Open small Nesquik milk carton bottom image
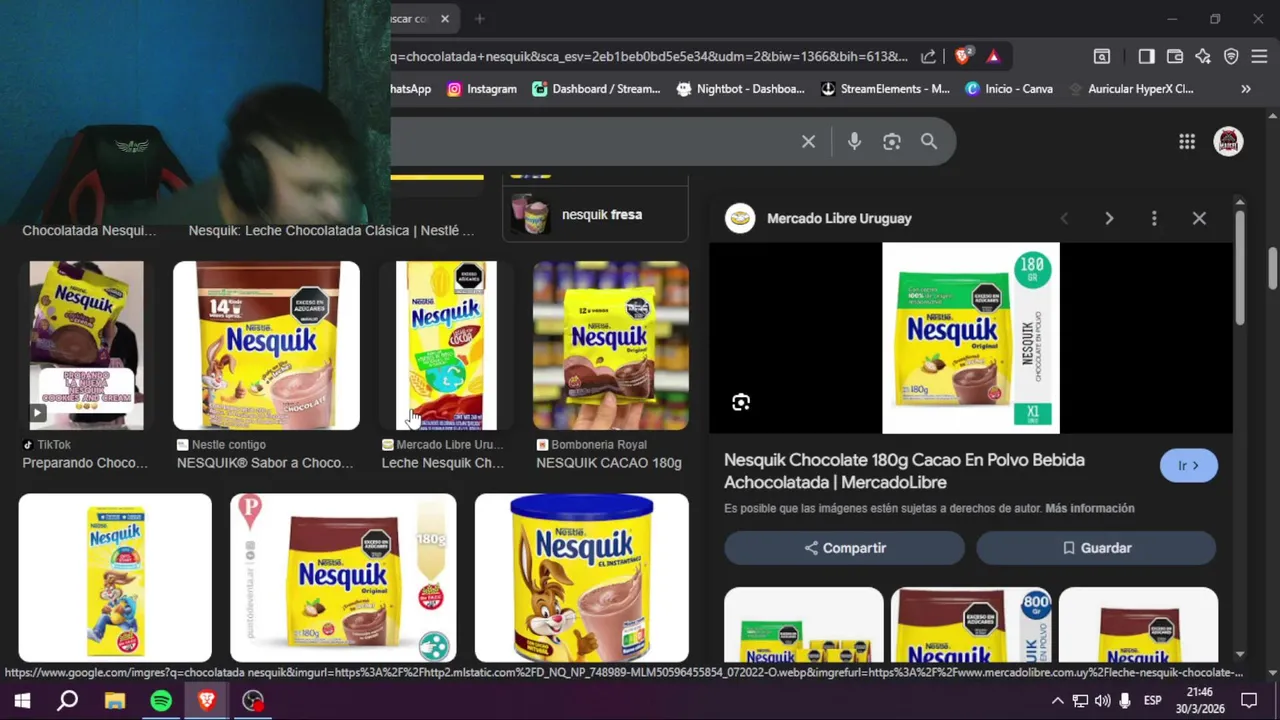This screenshot has height=720, width=1280. (115, 578)
